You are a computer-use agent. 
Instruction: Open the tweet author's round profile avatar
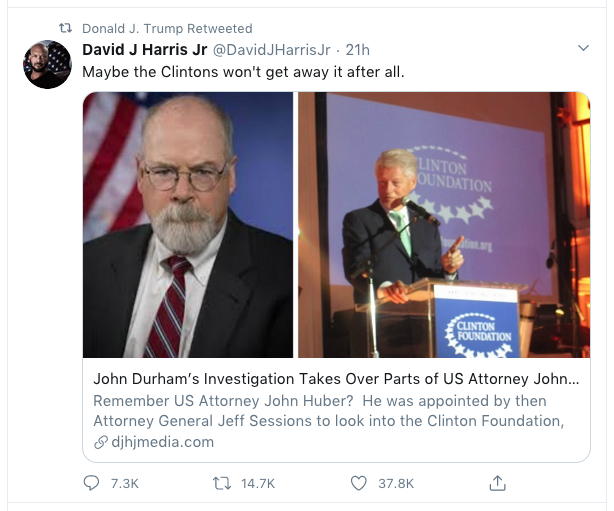[x=47, y=65]
